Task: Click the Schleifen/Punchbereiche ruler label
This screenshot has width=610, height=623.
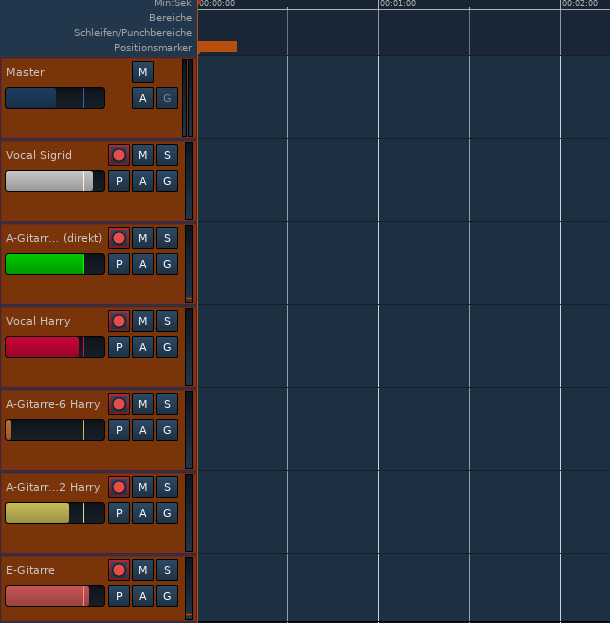Action: pos(132,33)
